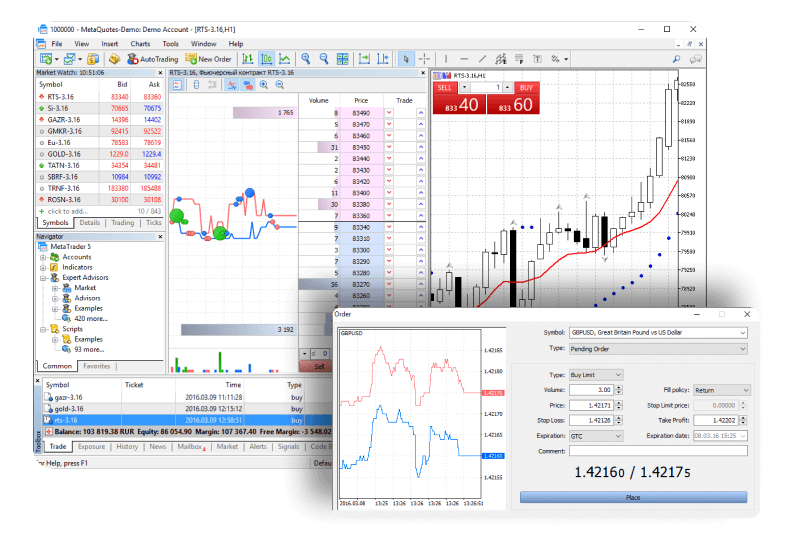Click the red BUY button on chart
This screenshot has width=800, height=550.
(x=513, y=98)
